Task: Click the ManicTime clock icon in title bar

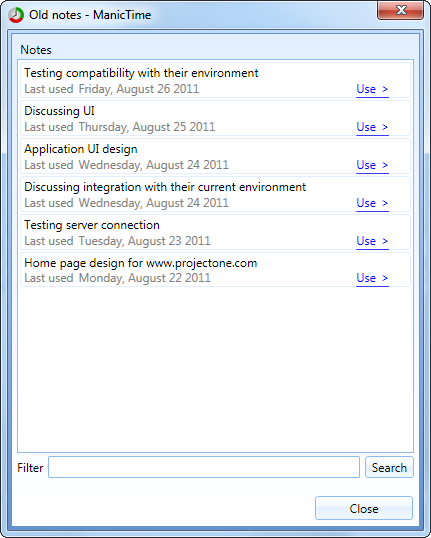Action: tap(16, 15)
